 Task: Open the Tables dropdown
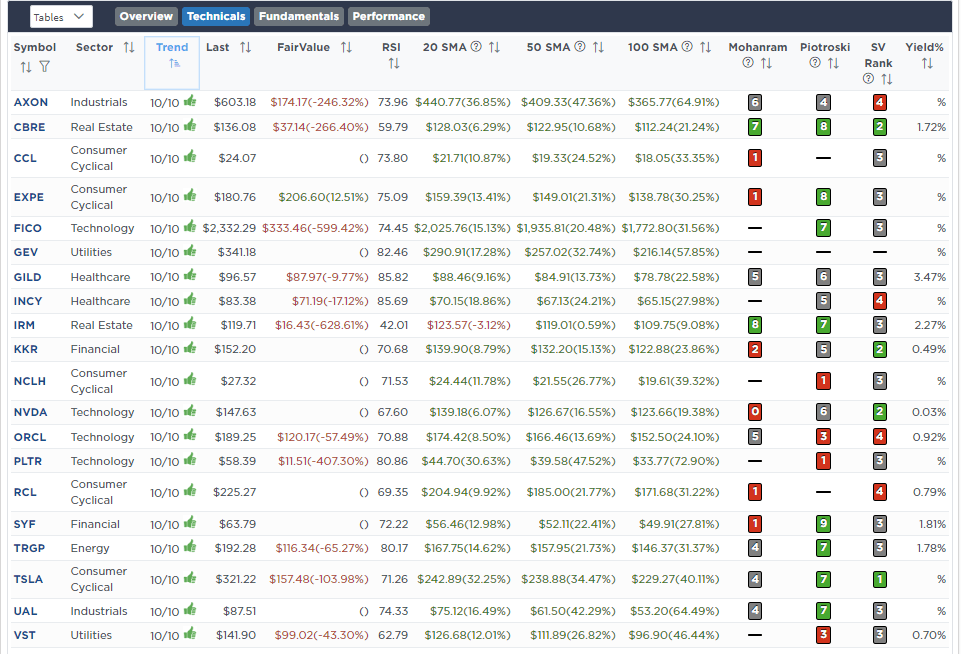point(61,17)
